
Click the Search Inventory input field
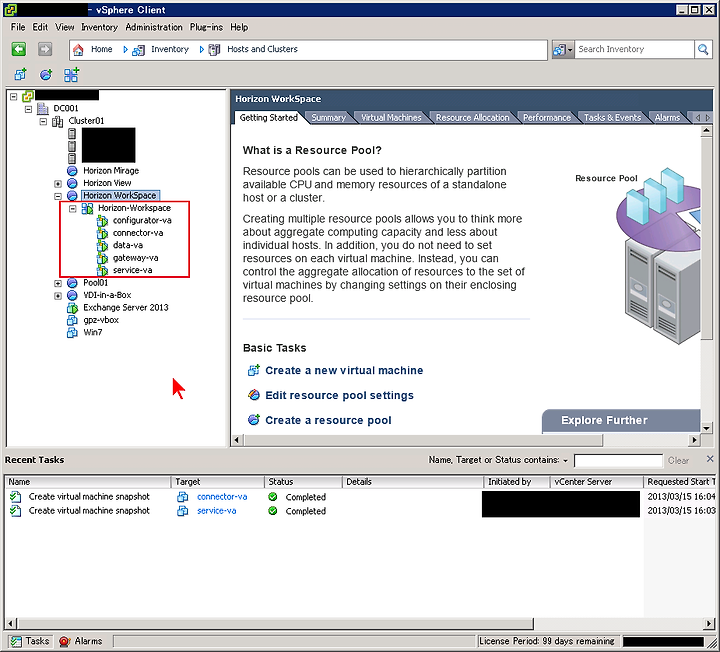click(x=634, y=49)
